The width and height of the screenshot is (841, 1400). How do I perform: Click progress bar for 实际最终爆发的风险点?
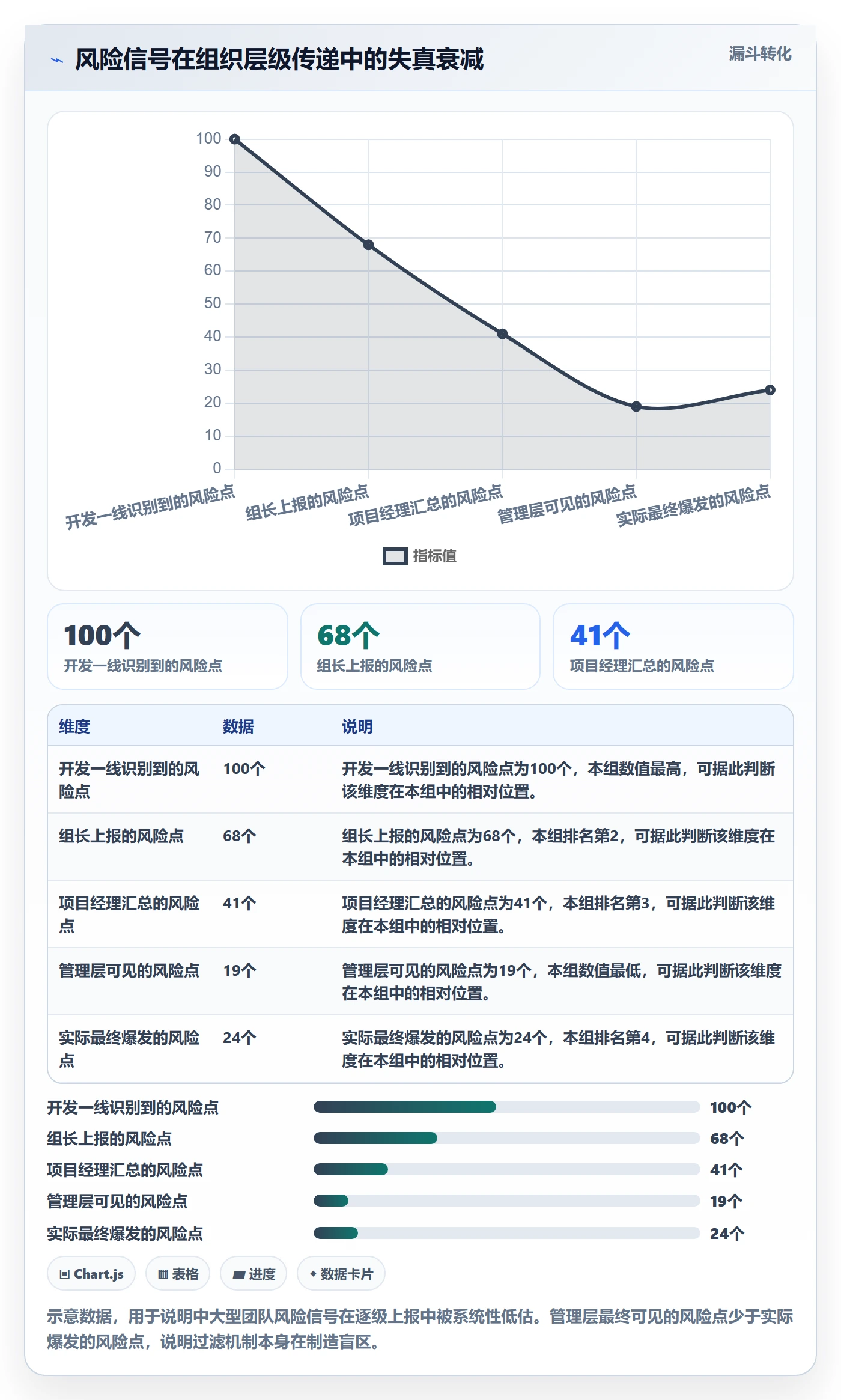(507, 1233)
